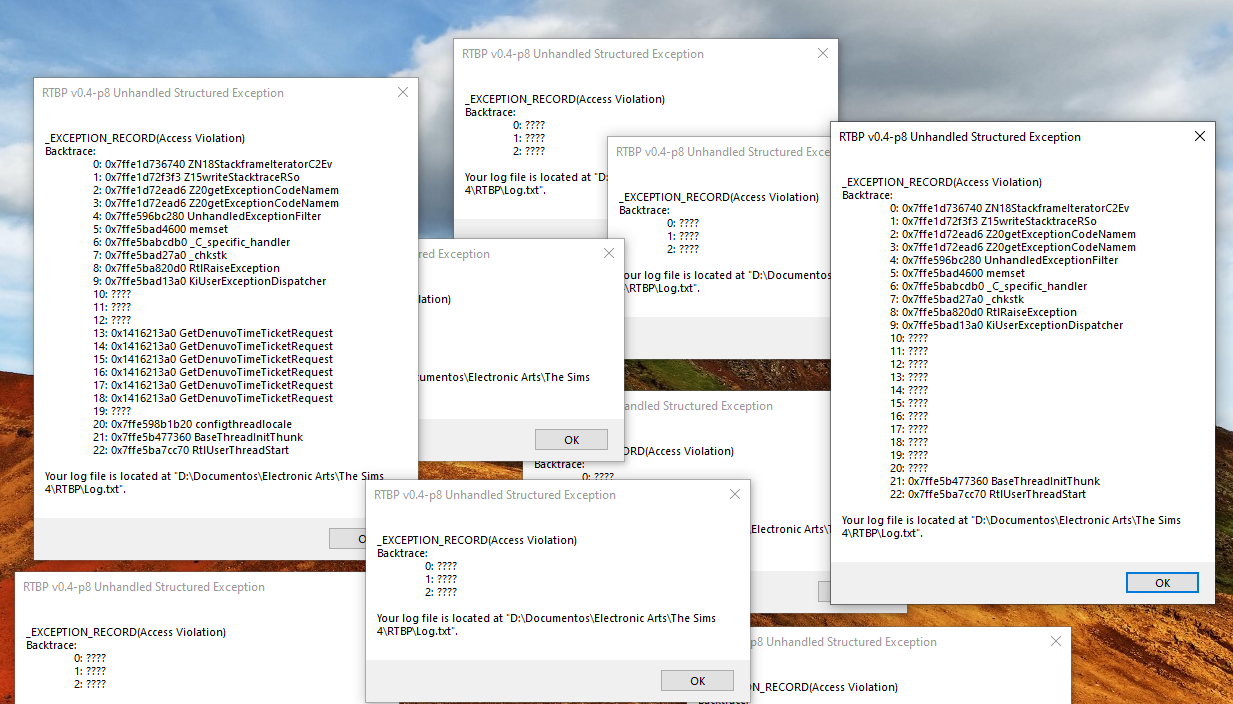Close the rightmost exception dialog
1233x704 pixels.
1200,137
